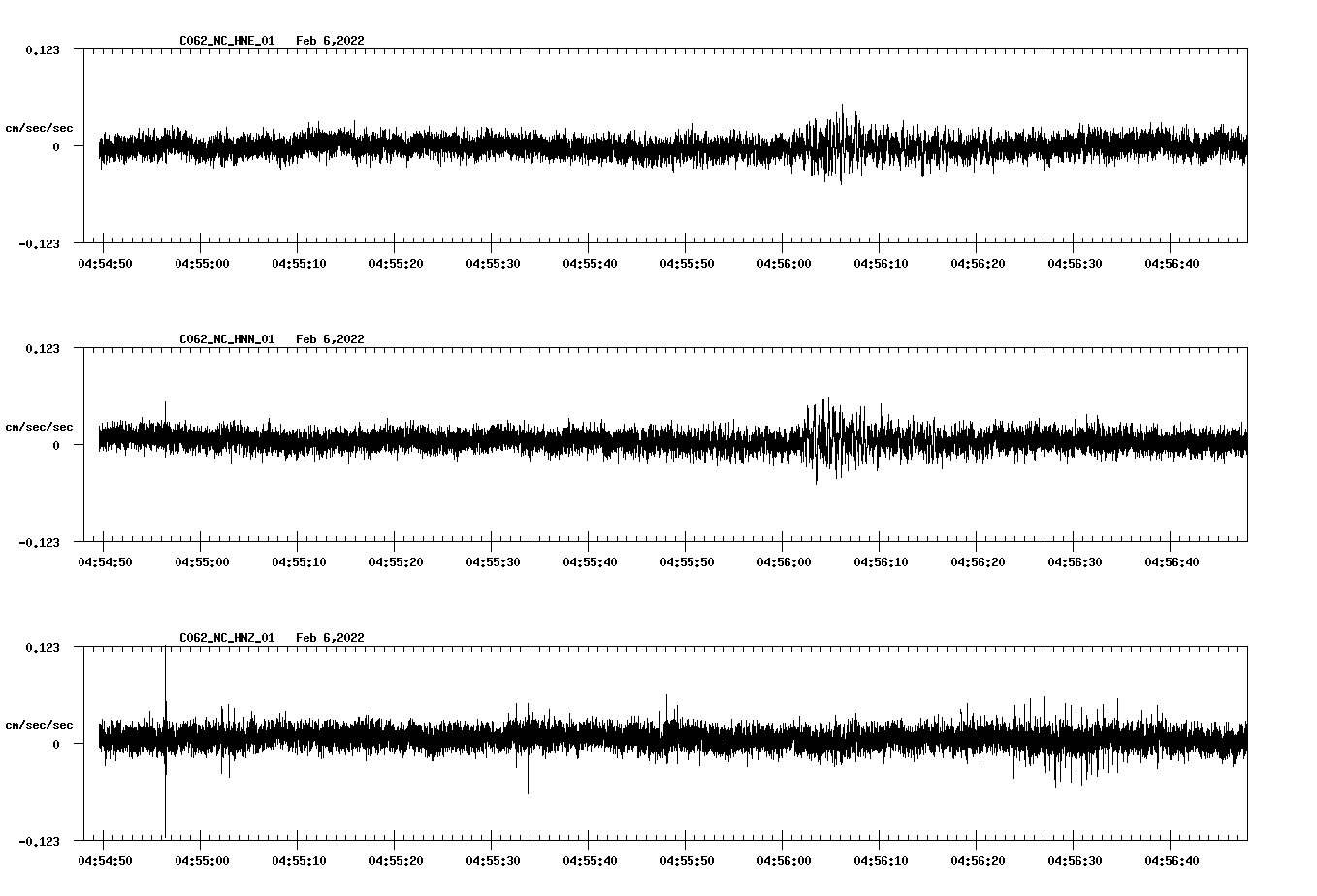Click the 04:56:20 time label in HNN plot
Image resolution: width=1317 pixels, height=896 pixels.
point(978,561)
